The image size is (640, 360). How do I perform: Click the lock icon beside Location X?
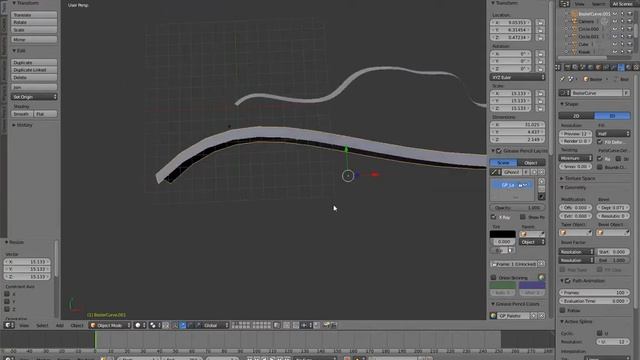pos(540,22)
